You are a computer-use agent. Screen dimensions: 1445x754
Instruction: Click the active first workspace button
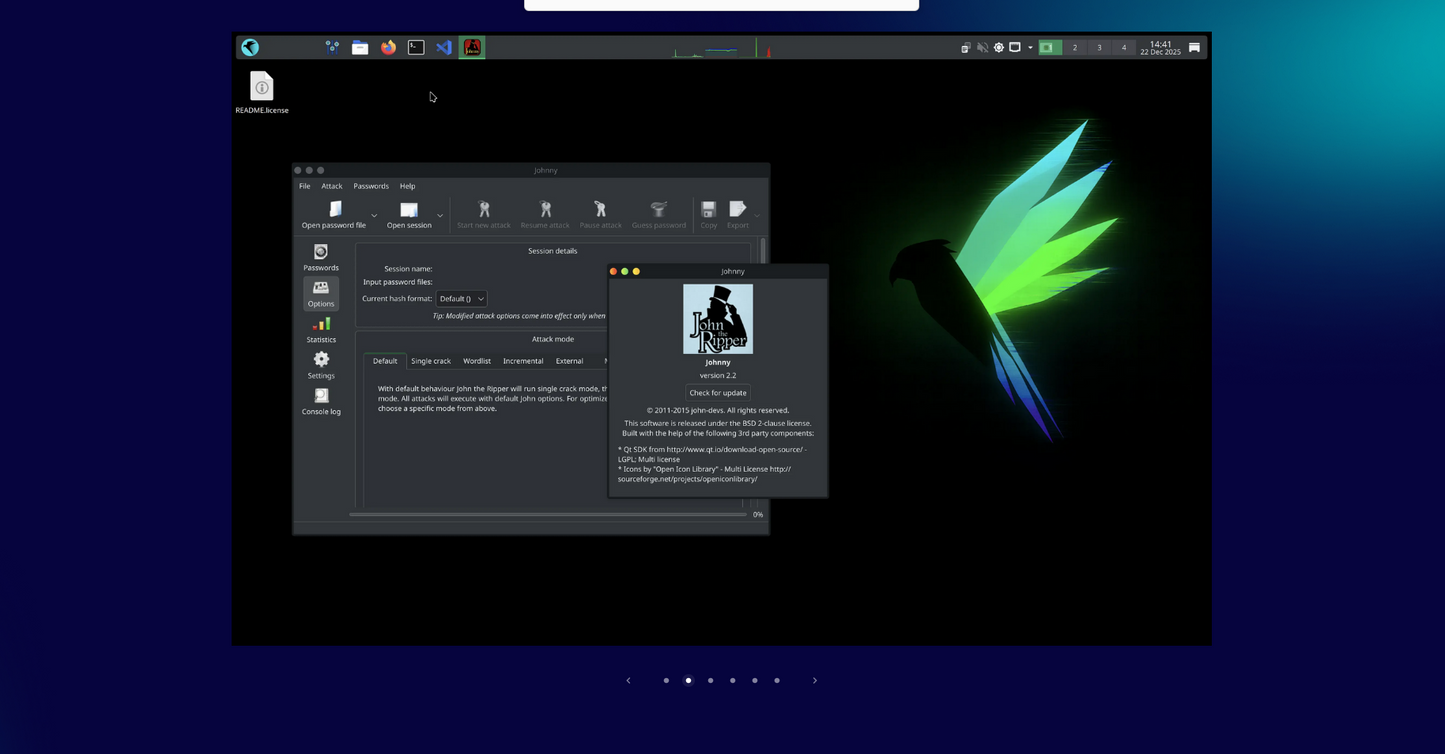pyautogui.click(x=1050, y=47)
